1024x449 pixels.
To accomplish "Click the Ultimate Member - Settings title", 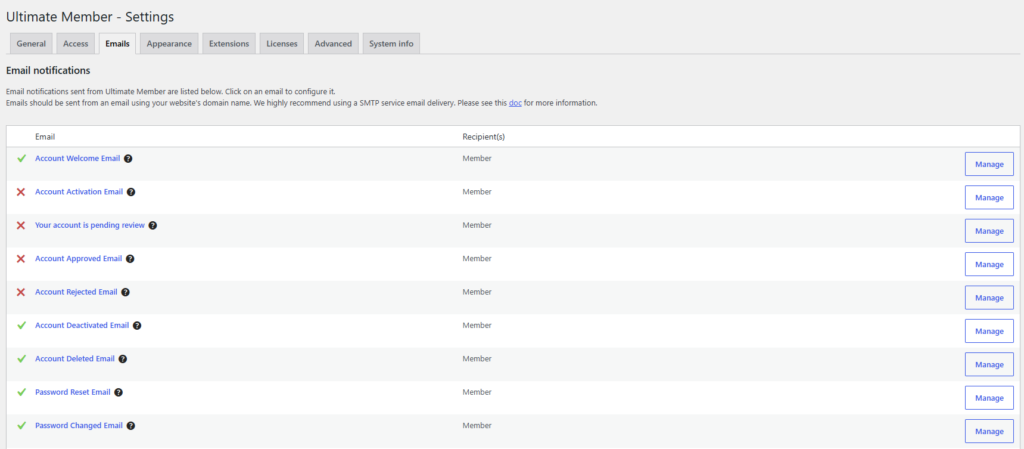I will 90,17.
